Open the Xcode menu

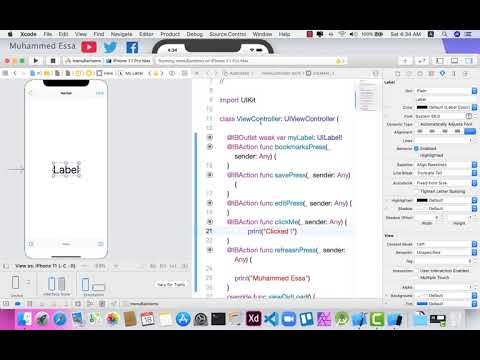tap(28, 34)
